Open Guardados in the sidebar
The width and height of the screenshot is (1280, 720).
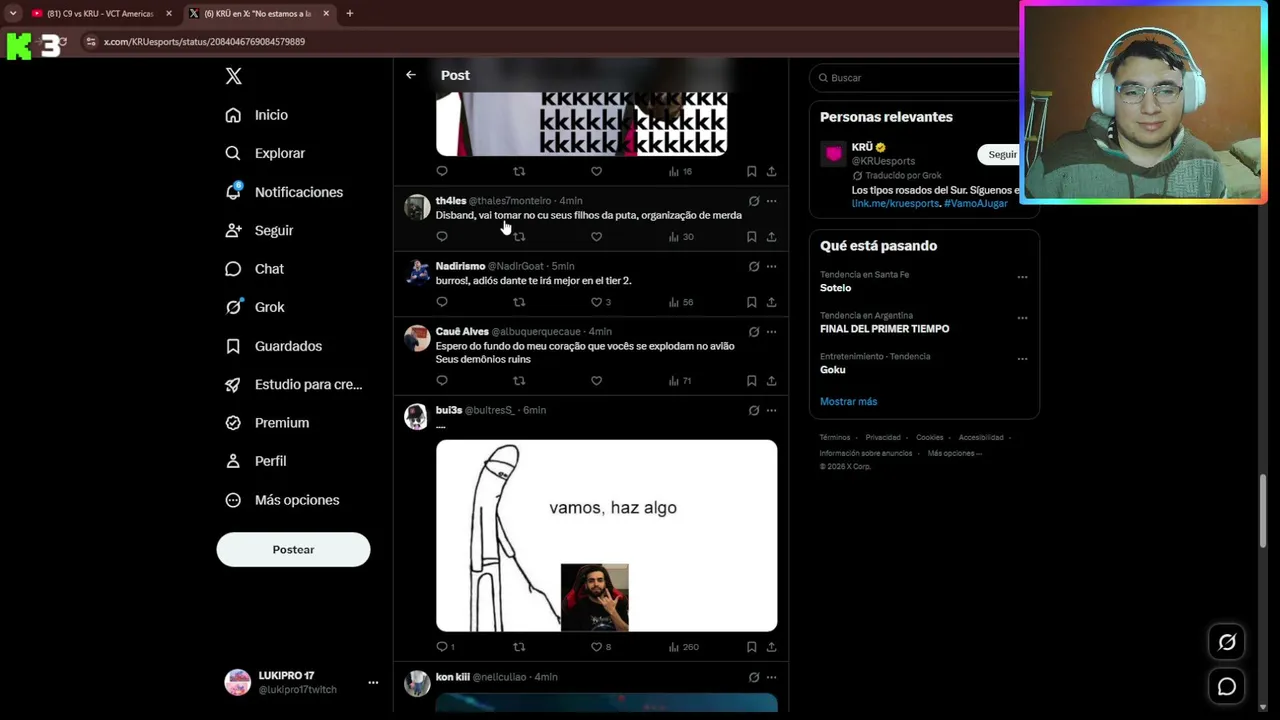coord(274,346)
